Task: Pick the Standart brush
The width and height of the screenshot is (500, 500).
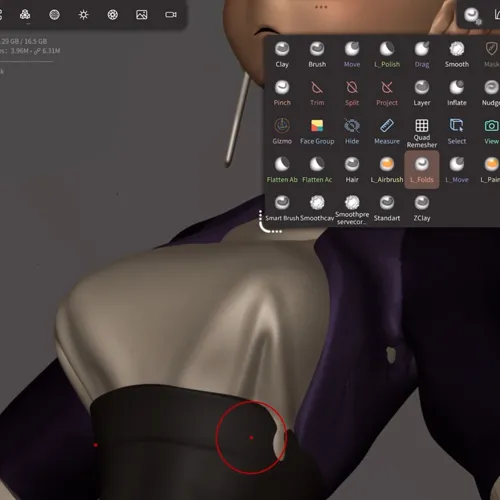Action: (x=387, y=208)
